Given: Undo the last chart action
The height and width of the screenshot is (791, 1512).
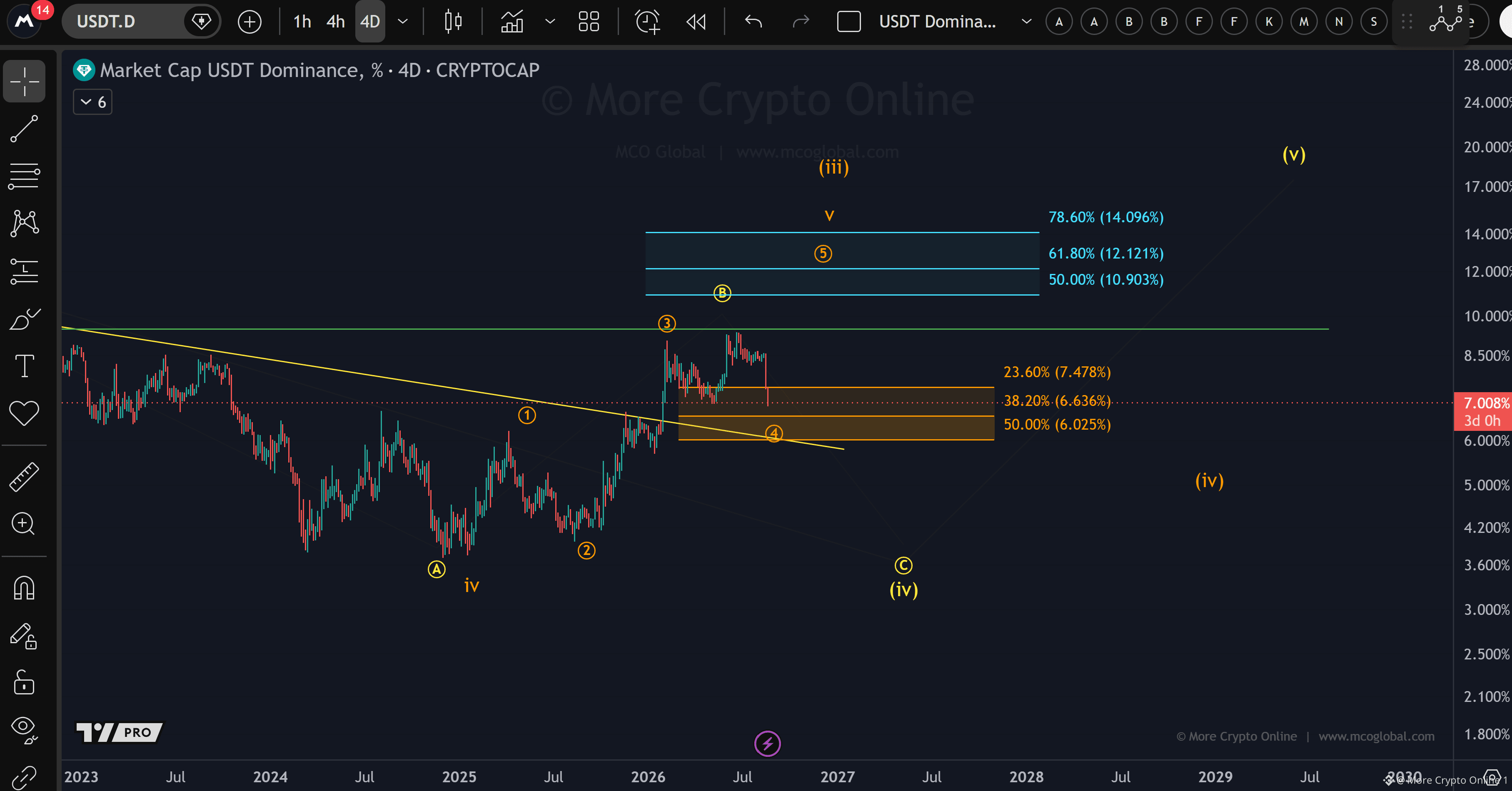Looking at the screenshot, I should point(753,22).
